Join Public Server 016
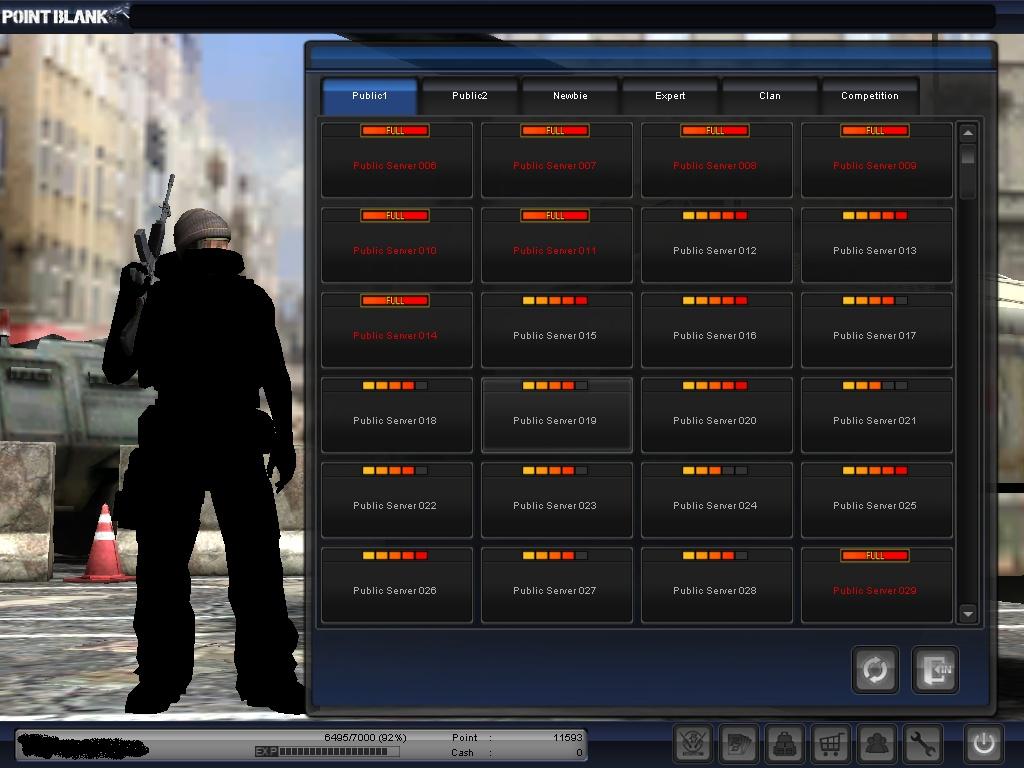Image resolution: width=1024 pixels, height=768 pixels. [716, 330]
